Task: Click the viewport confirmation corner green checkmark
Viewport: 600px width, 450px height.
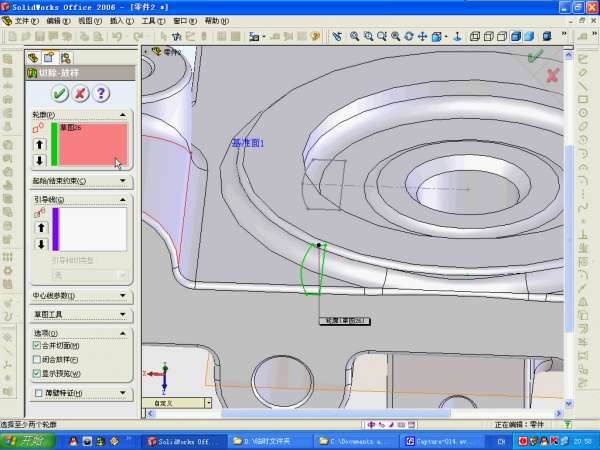Action: [536, 56]
